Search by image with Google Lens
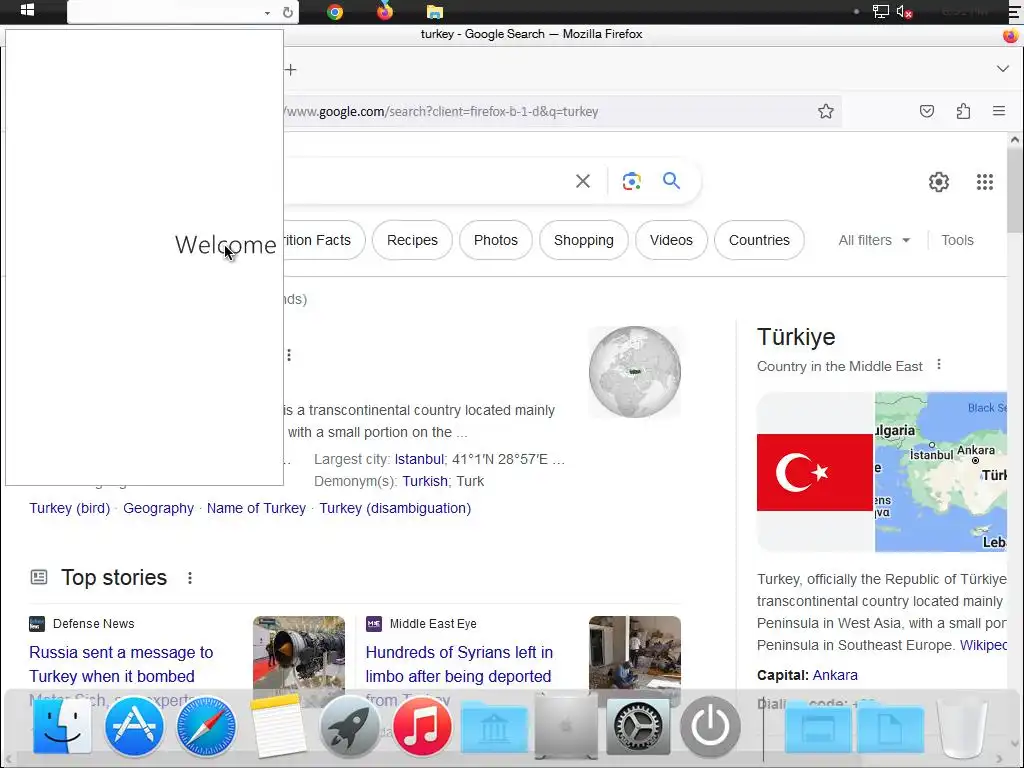 (x=632, y=181)
